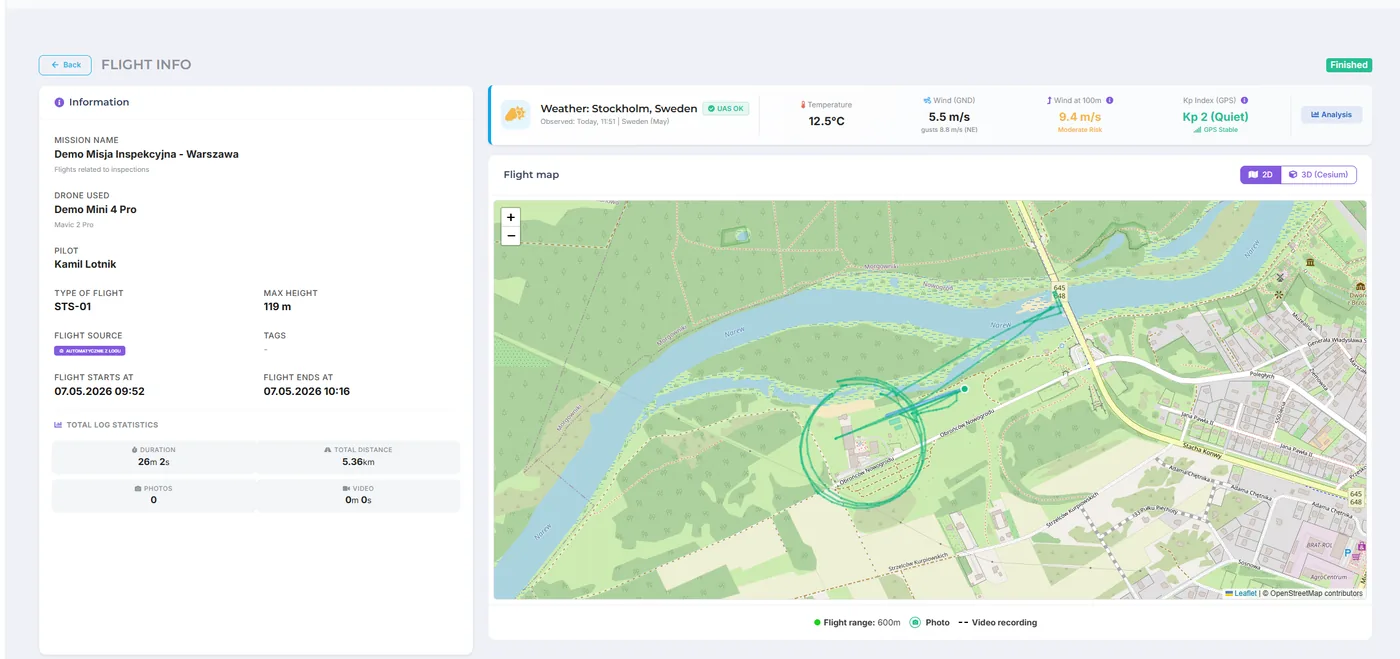
Task: Click the Photo legend marker icon
Action: (x=915, y=622)
